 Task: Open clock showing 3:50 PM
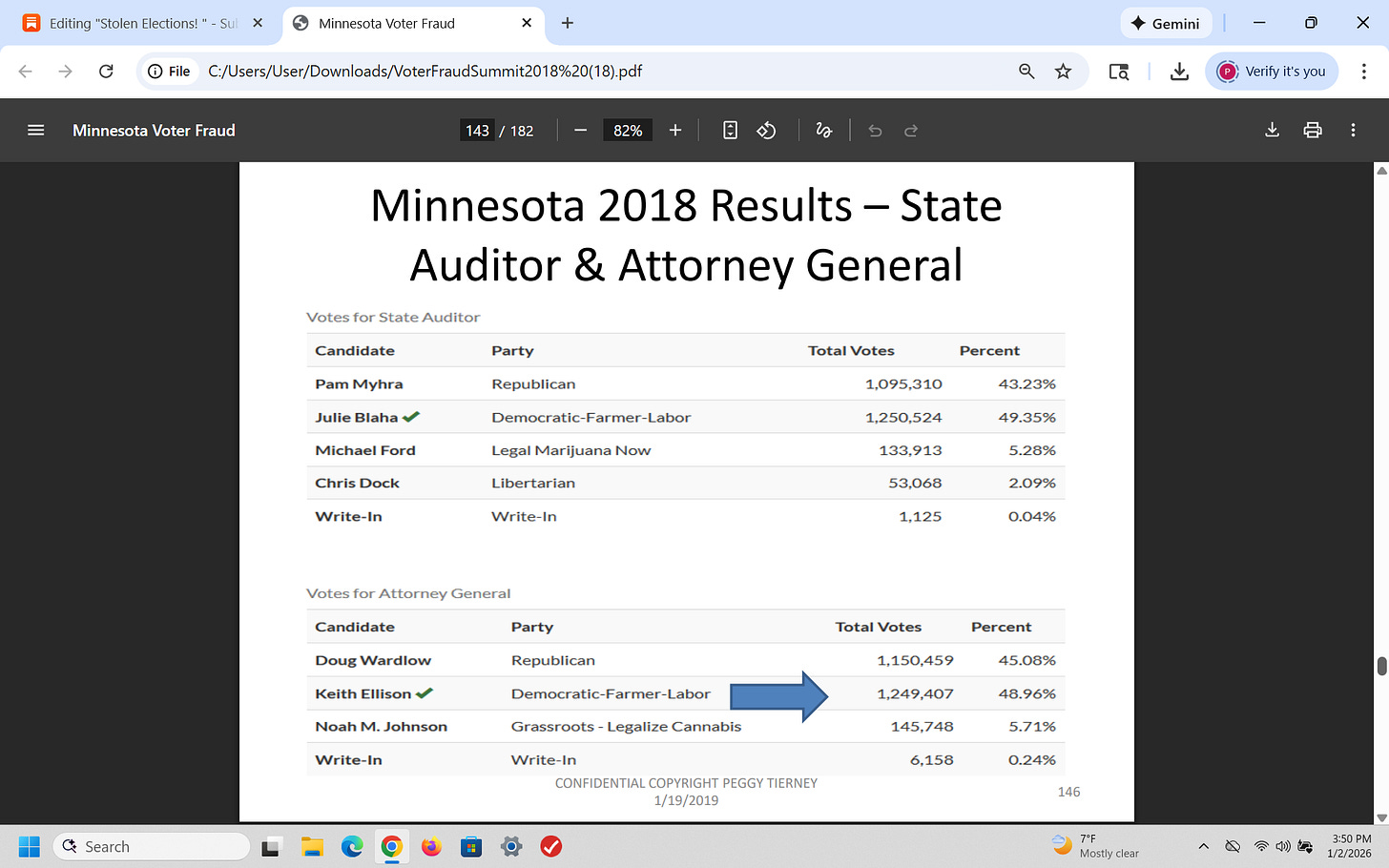pos(1349,846)
